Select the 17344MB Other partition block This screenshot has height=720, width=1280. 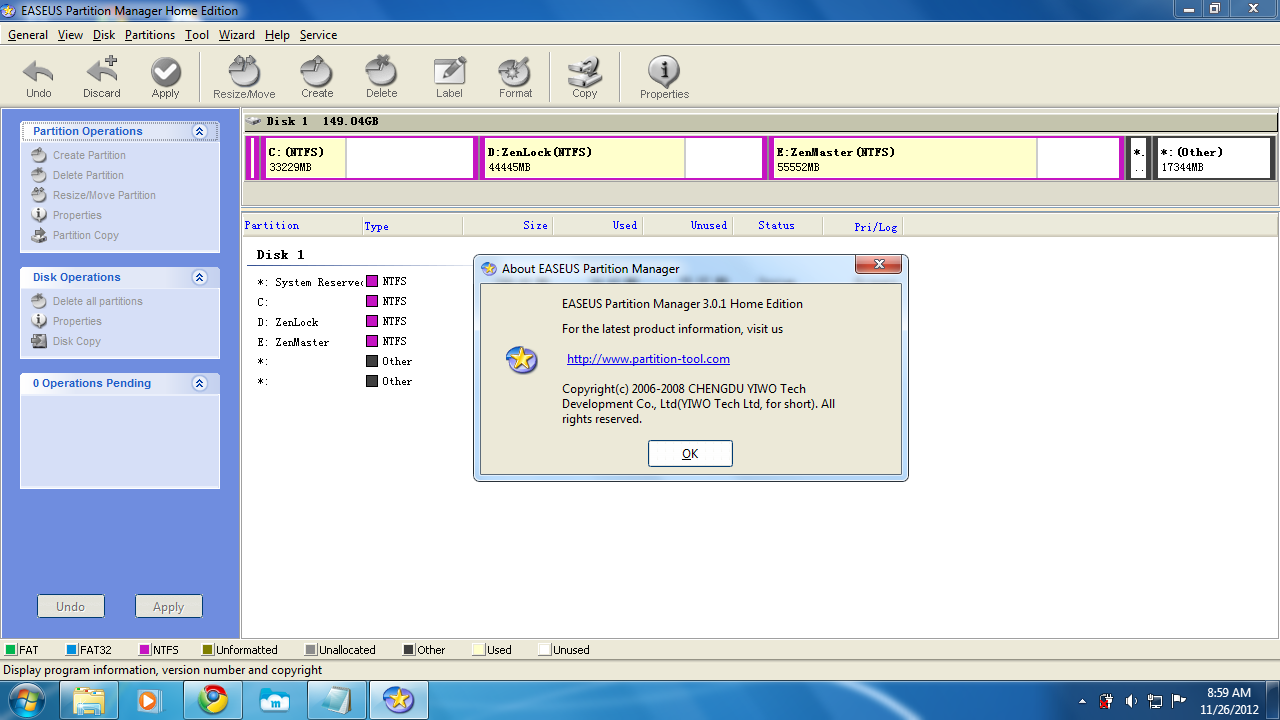1213,158
